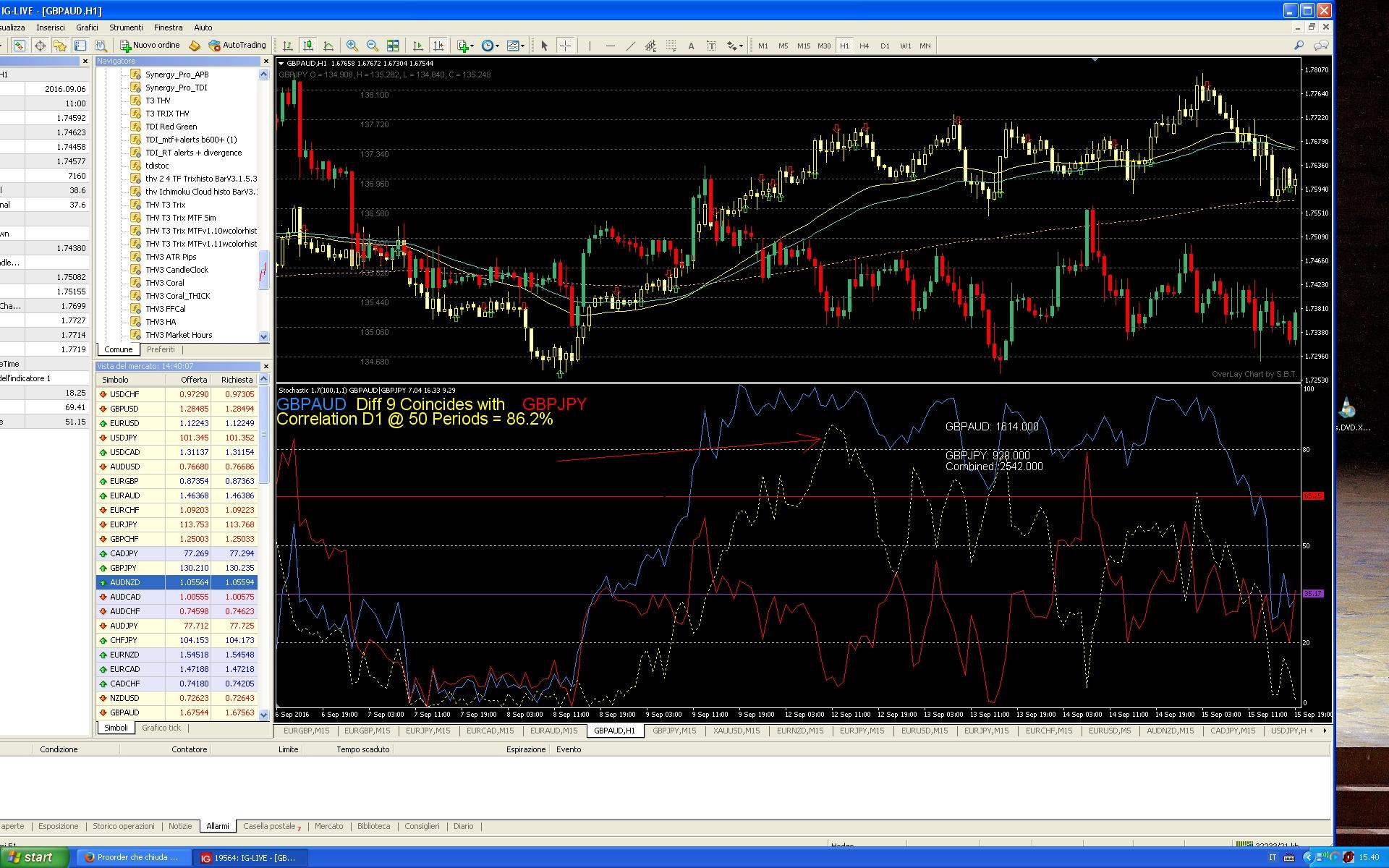The image size is (1389, 868).
Task: Select the text label tool
Action: [691, 46]
